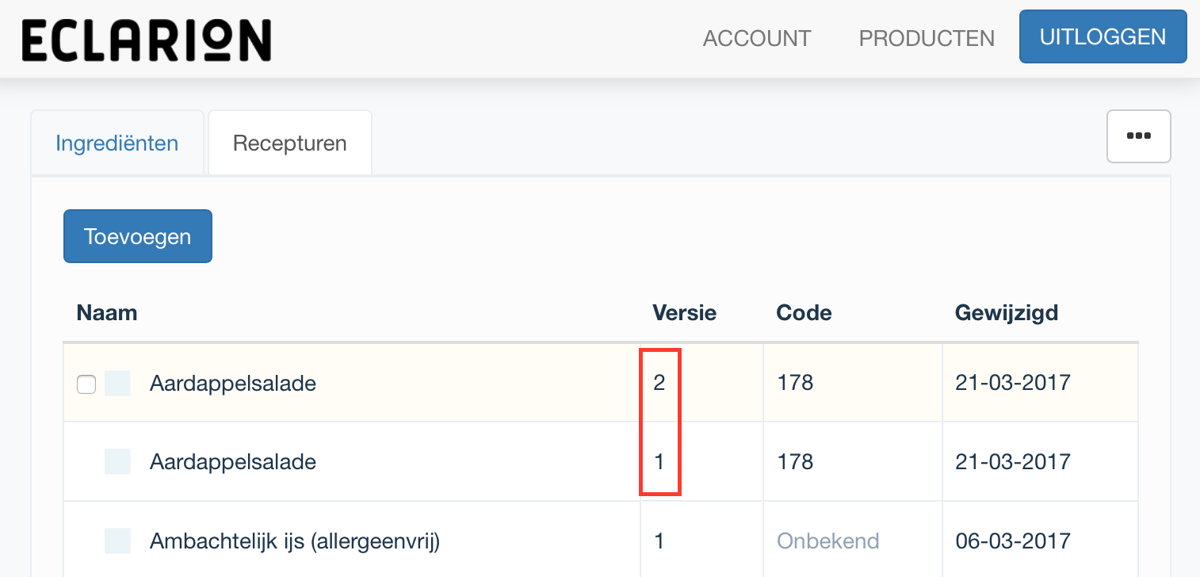The image size is (1200, 577).
Task: Click the thumbnail of Aardappelsalade version 2
Action: tap(118, 383)
